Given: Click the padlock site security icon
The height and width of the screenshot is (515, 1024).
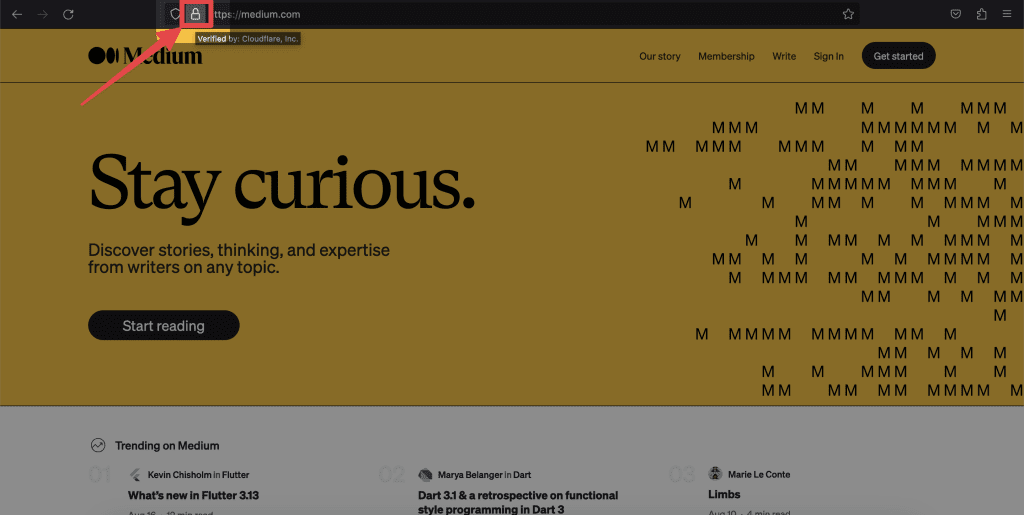Looking at the screenshot, I should point(195,14).
